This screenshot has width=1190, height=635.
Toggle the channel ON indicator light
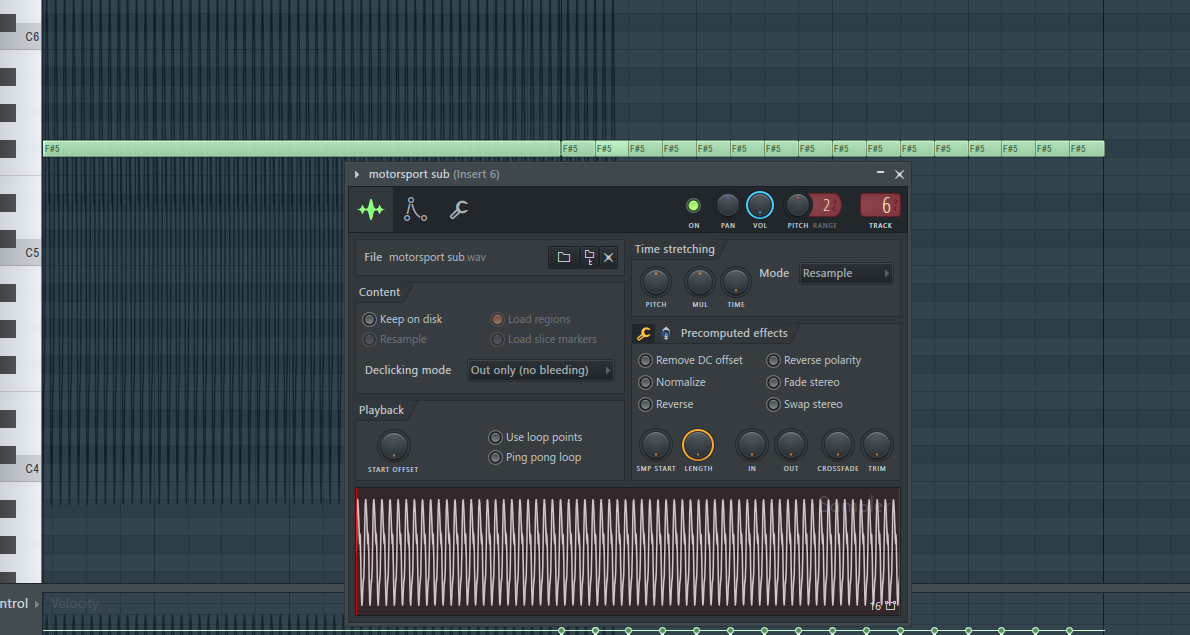pyautogui.click(x=693, y=206)
